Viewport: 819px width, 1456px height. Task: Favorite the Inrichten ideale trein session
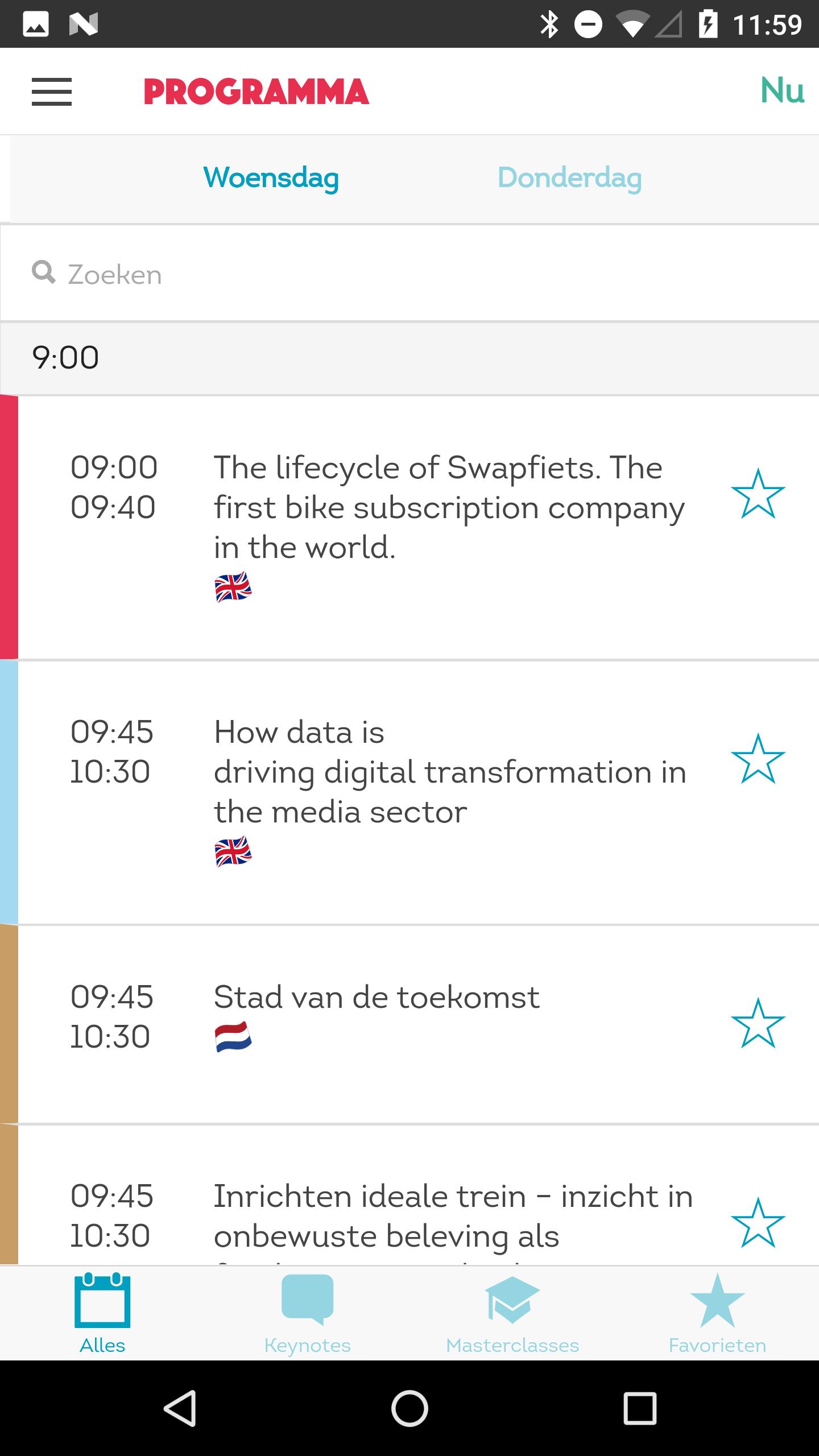point(758,1223)
